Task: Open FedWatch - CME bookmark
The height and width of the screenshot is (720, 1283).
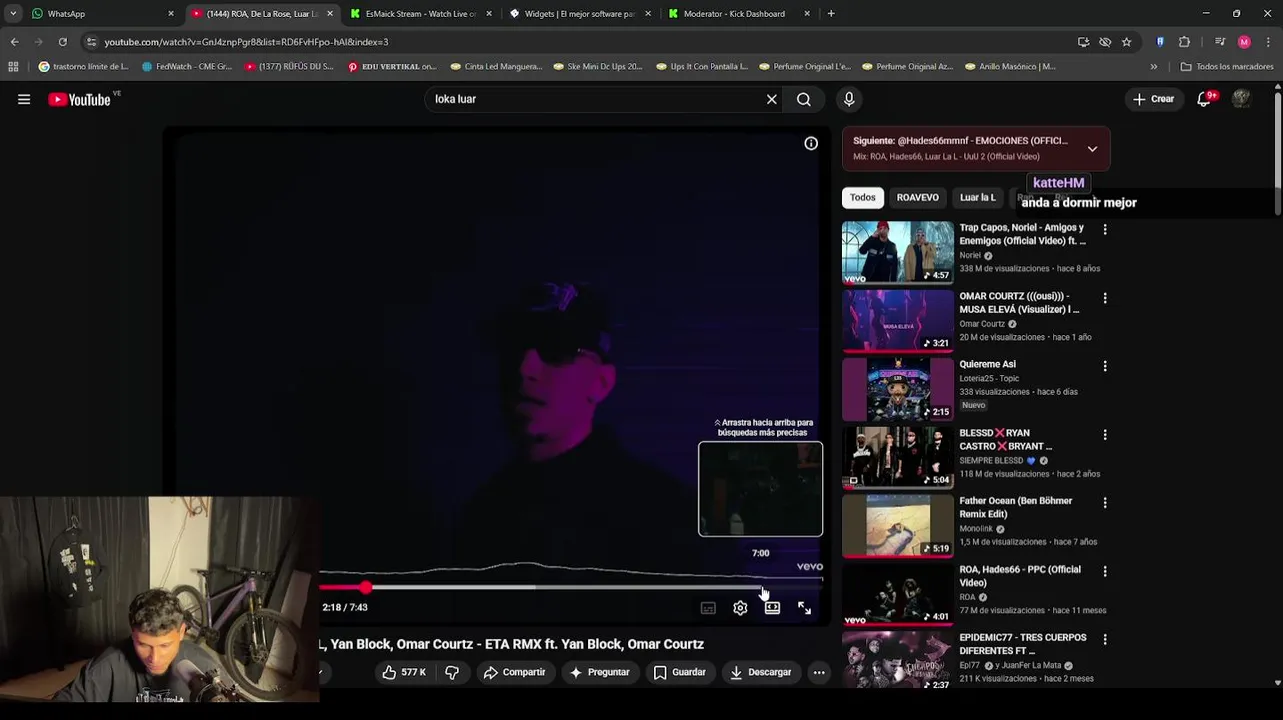Action: pyautogui.click(x=187, y=67)
